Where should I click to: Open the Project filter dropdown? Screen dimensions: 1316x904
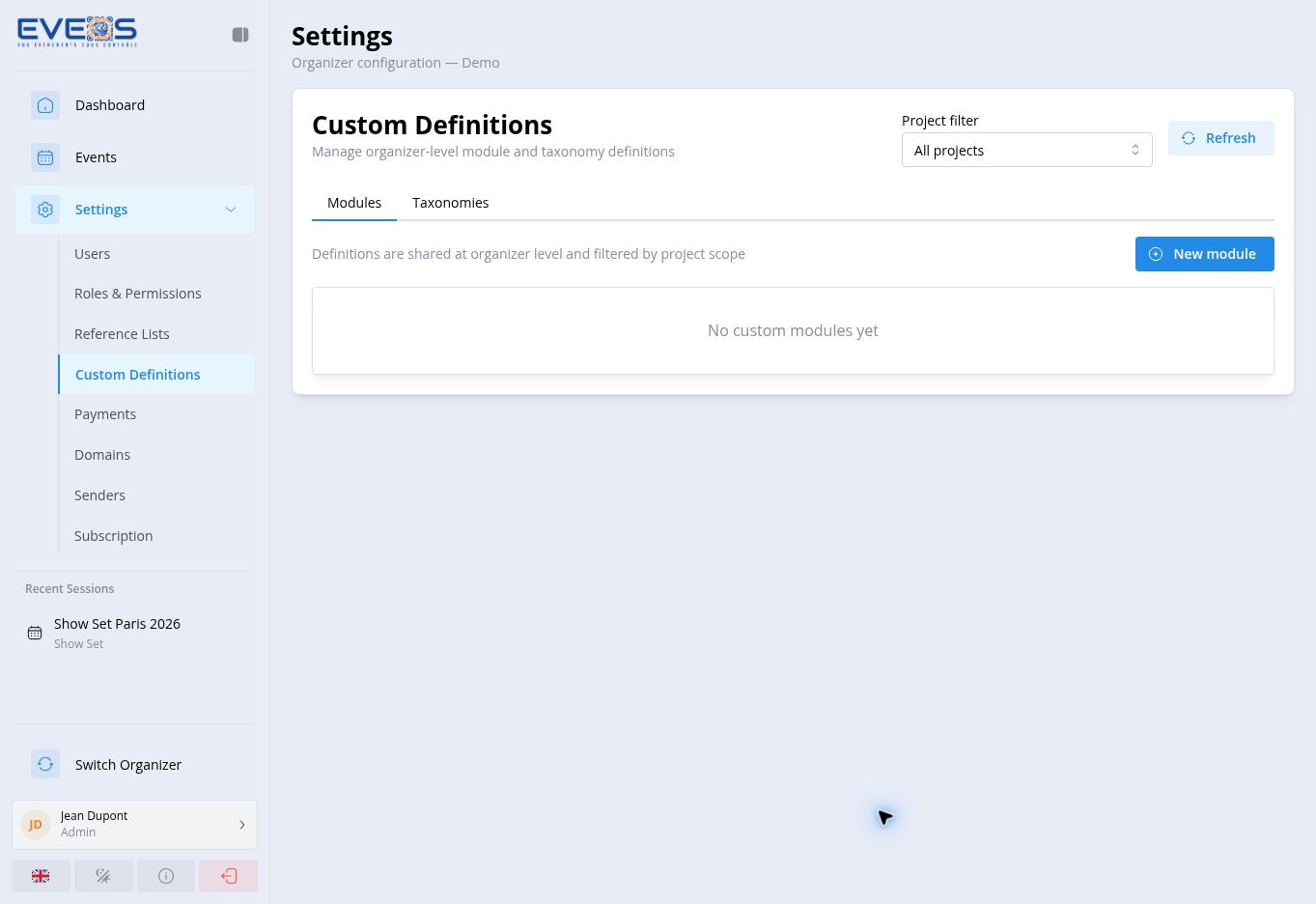[1027, 150]
